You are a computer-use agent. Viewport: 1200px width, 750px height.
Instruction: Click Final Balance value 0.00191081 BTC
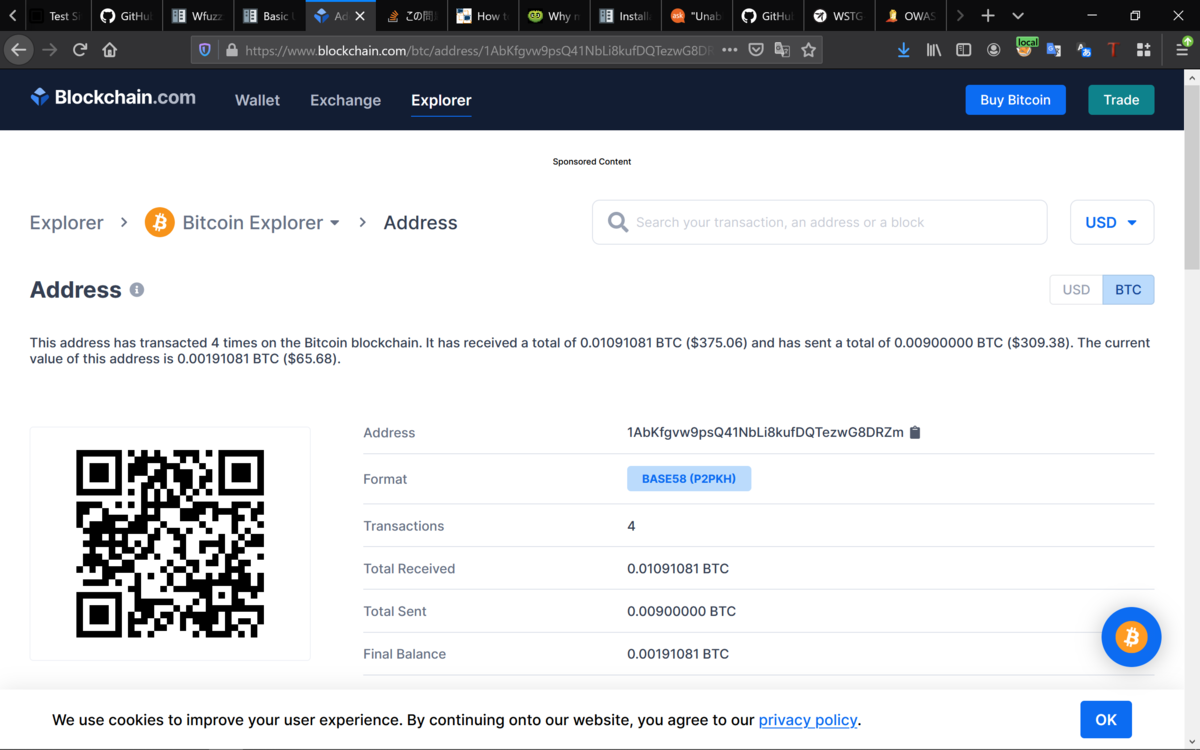coord(678,654)
